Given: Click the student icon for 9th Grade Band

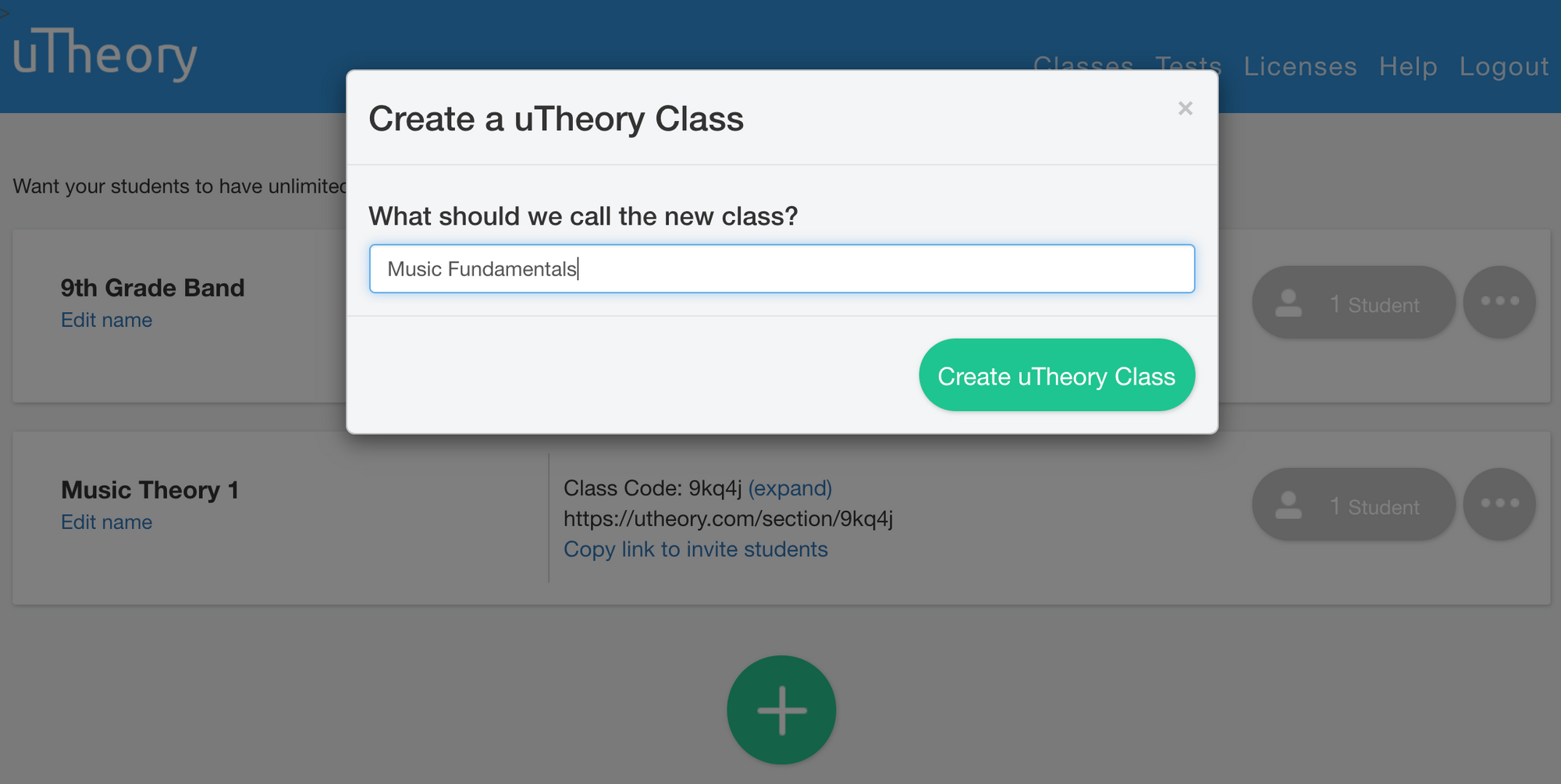Looking at the screenshot, I should (1289, 303).
